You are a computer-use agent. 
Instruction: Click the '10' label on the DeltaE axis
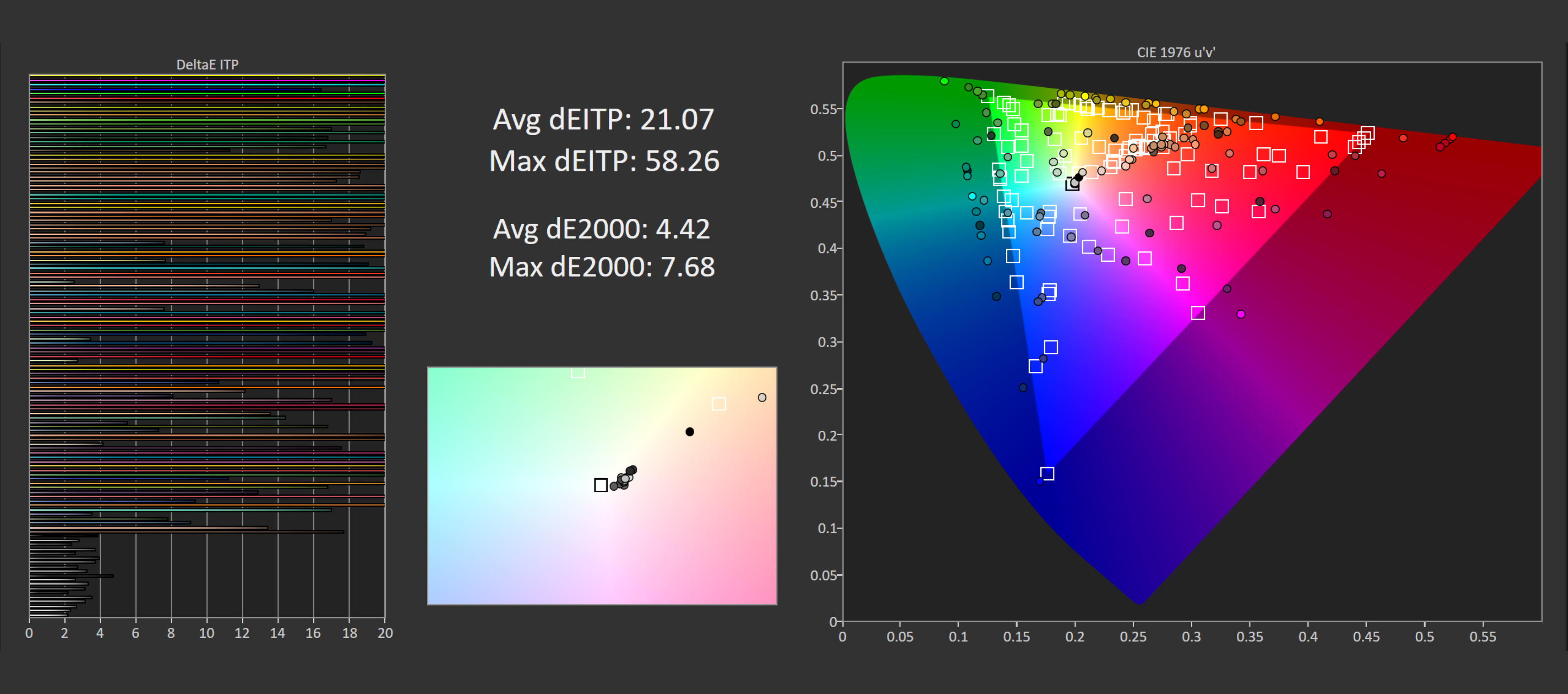click(x=206, y=633)
